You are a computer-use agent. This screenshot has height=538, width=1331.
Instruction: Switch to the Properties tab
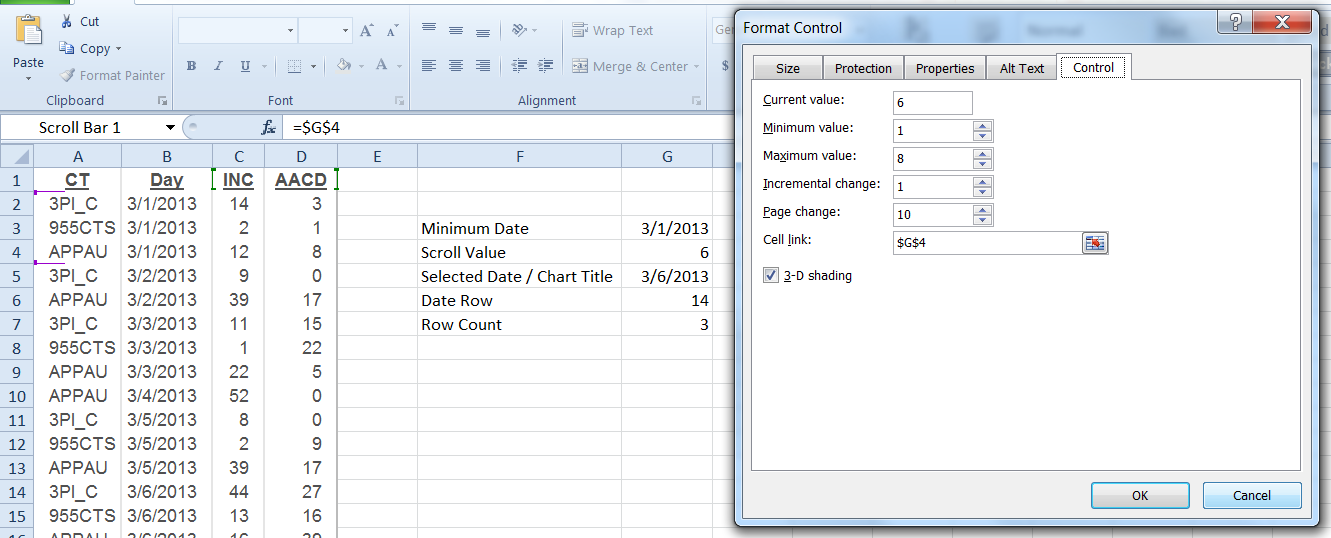(944, 68)
